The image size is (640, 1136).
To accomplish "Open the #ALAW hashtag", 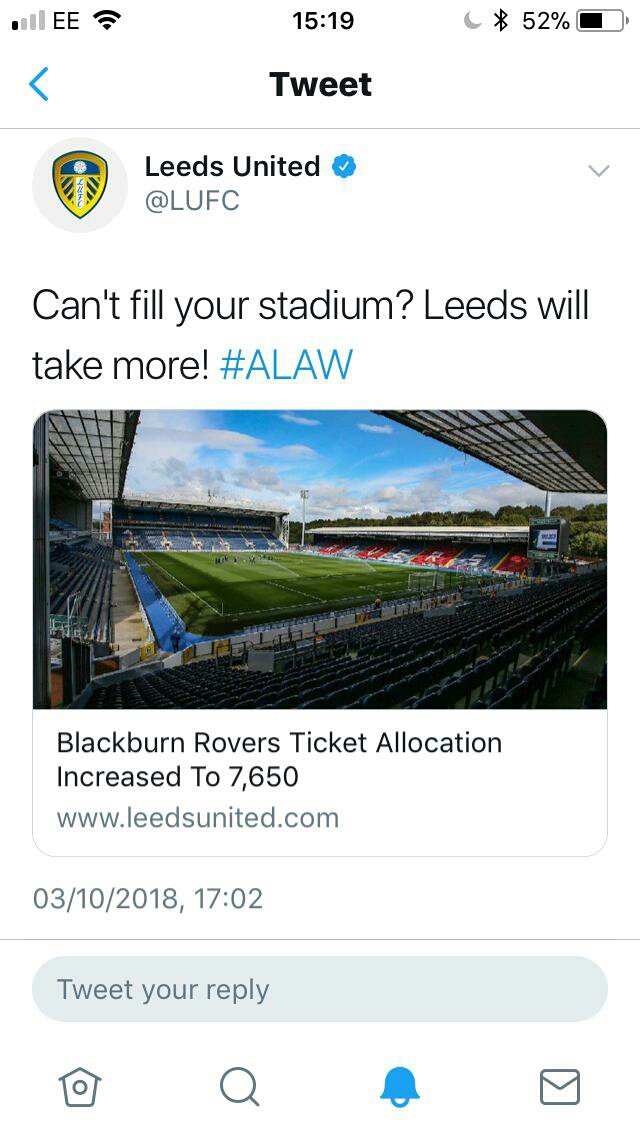I will tap(285, 365).
